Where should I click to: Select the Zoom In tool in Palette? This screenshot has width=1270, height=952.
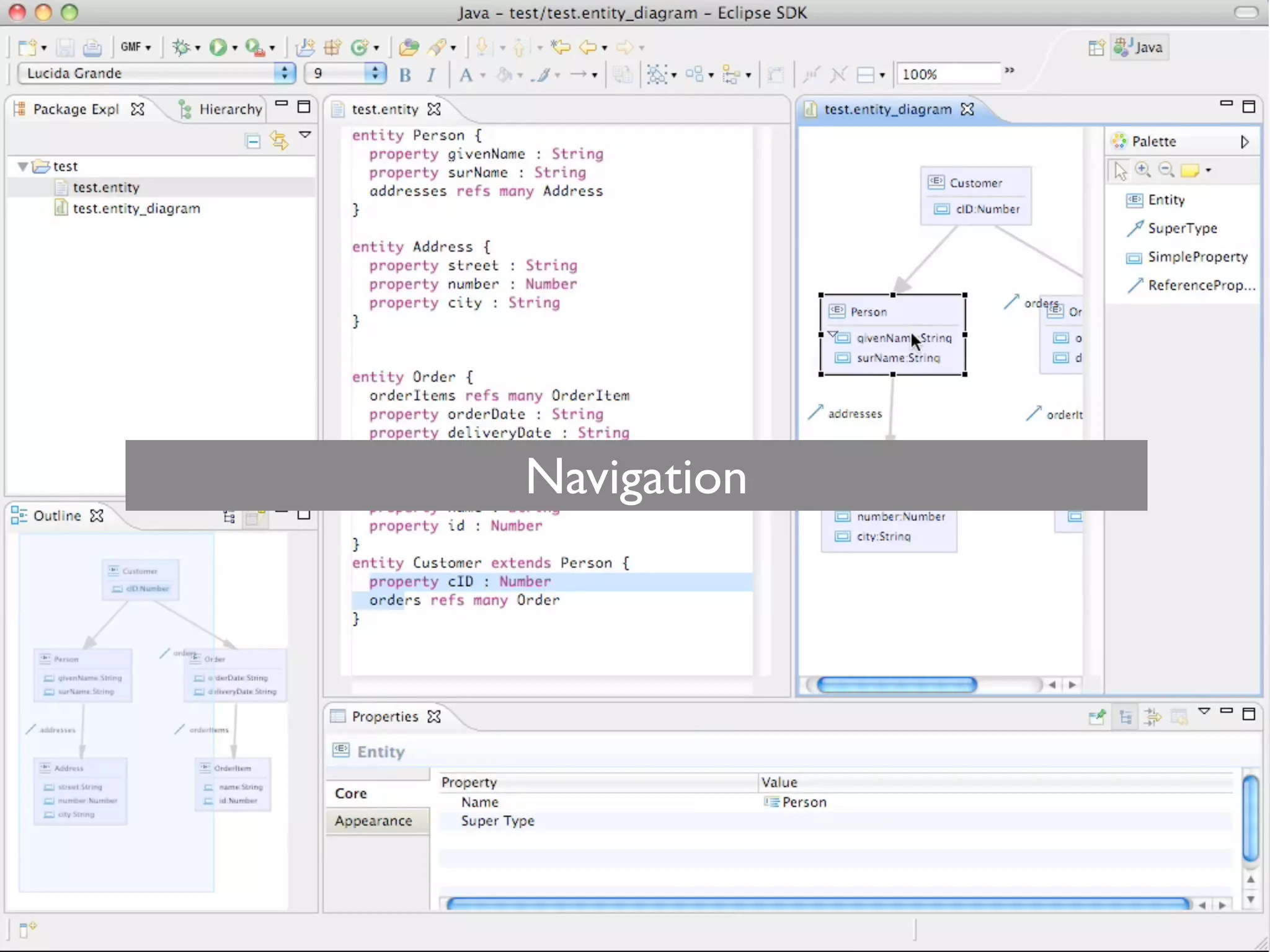tap(1142, 170)
